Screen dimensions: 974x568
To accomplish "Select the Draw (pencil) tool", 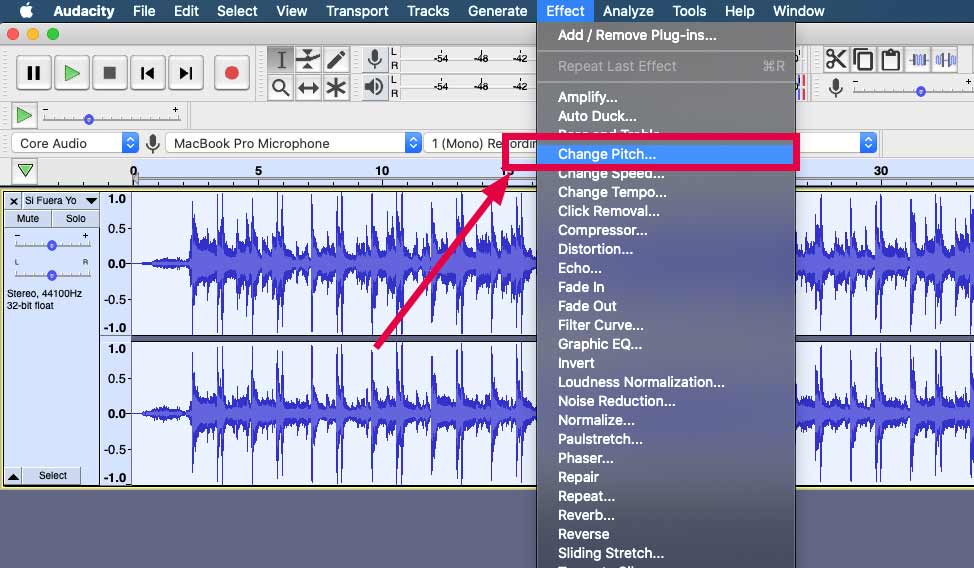I will tap(336, 60).
